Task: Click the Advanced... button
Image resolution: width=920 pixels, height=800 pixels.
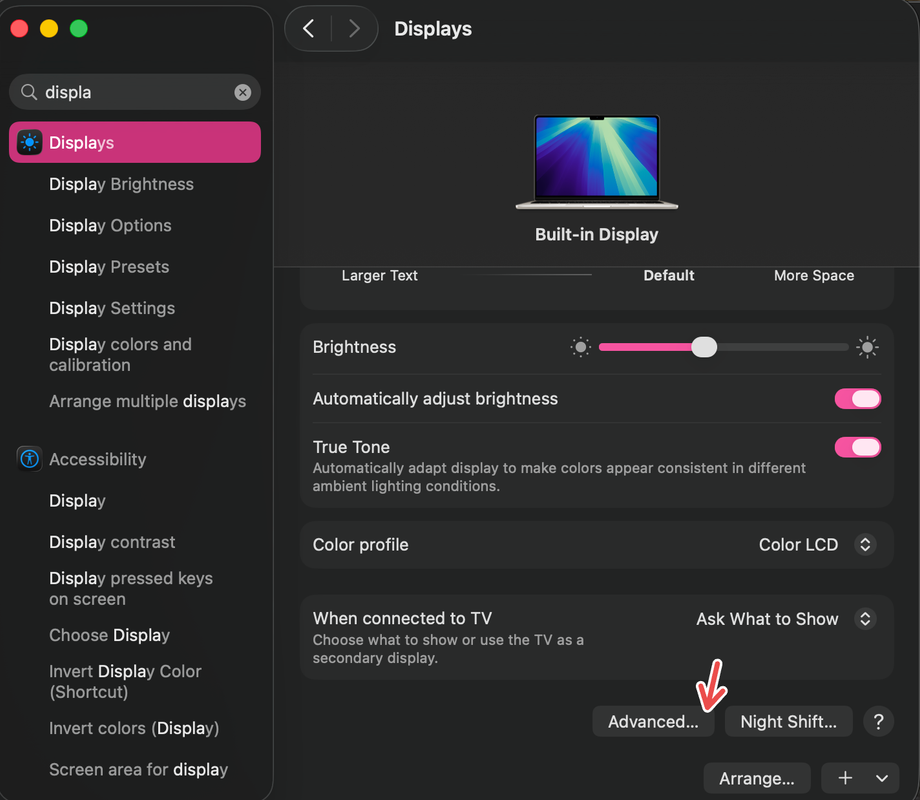Action: [x=653, y=721]
